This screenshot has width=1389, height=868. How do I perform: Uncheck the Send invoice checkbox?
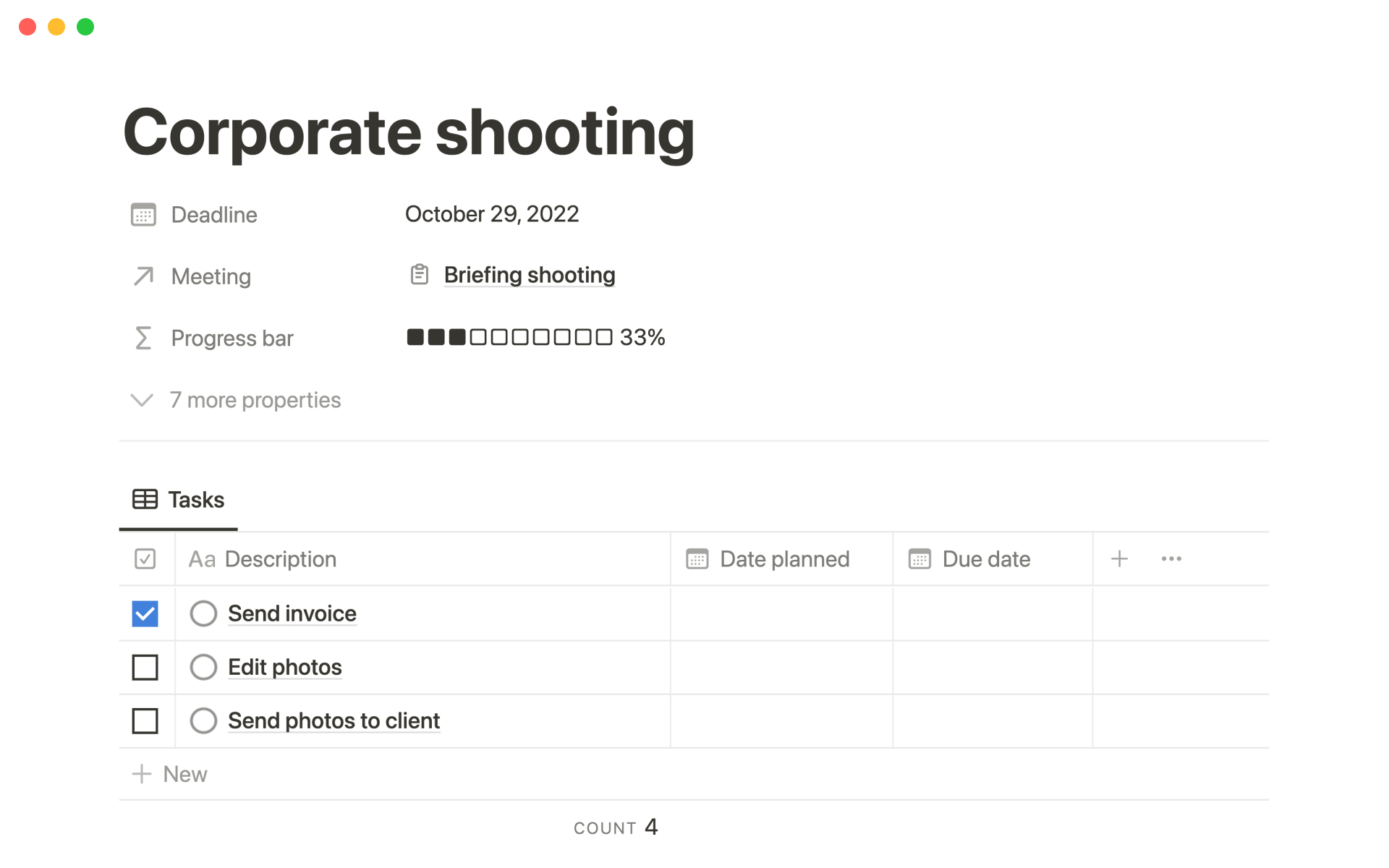pyautogui.click(x=145, y=613)
